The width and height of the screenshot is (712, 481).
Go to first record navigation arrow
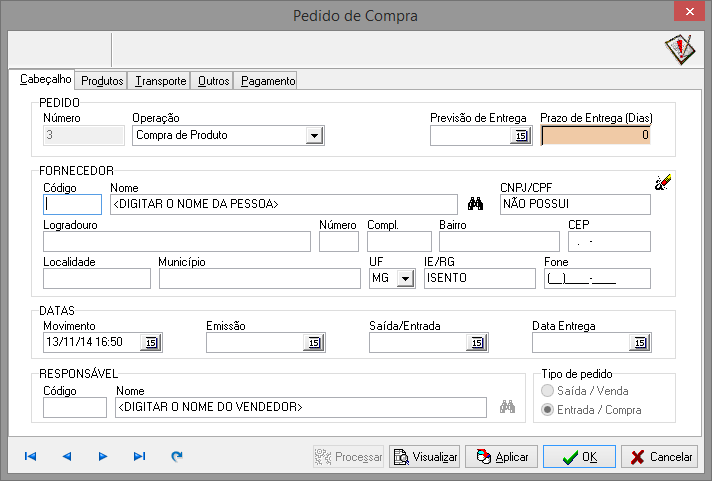click(x=30, y=457)
